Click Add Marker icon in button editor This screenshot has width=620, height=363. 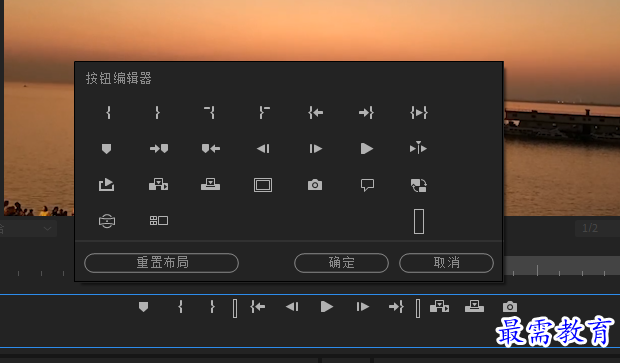point(106,149)
